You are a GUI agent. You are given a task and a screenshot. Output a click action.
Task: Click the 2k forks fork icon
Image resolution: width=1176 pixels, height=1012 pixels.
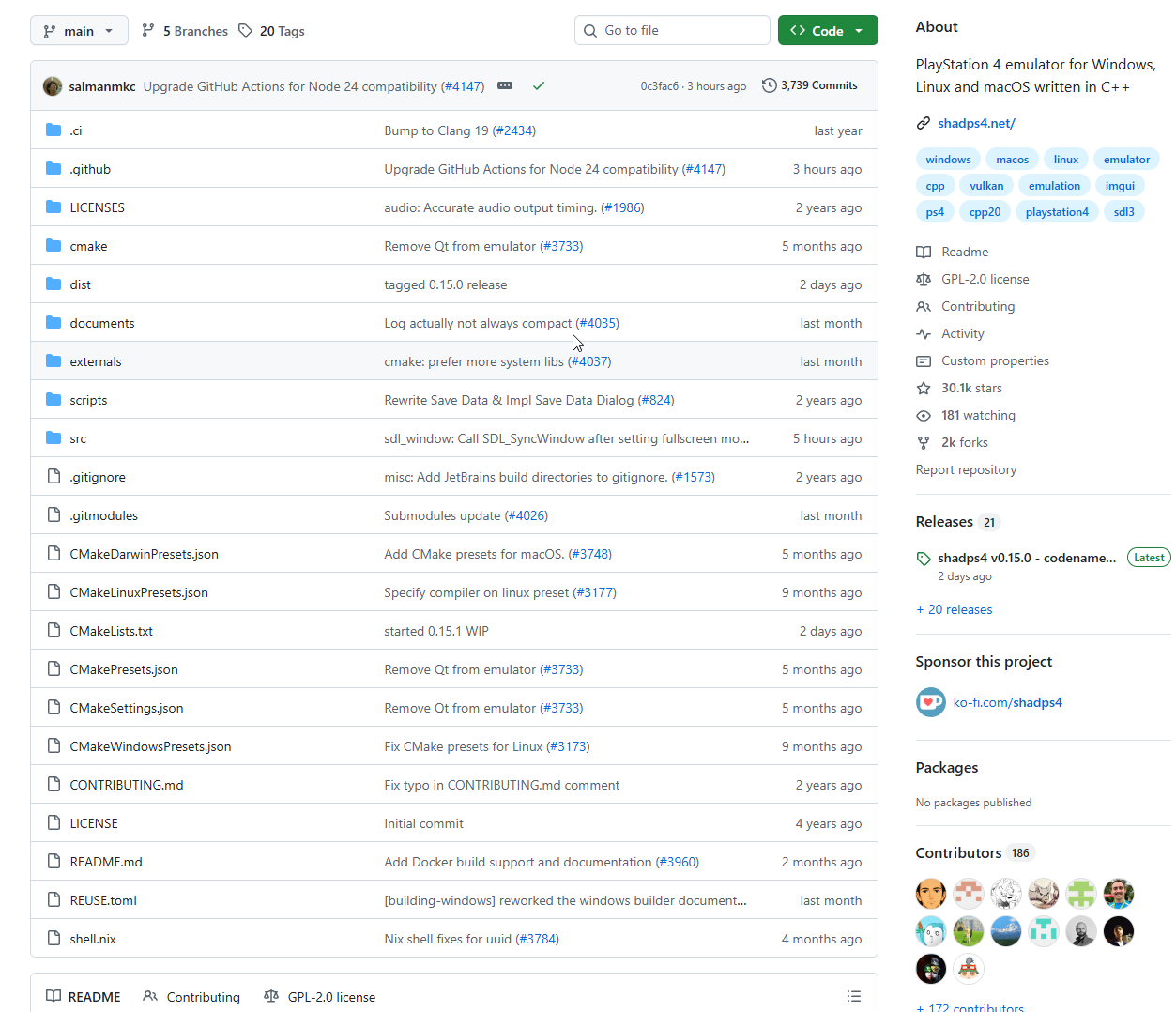[x=924, y=442]
